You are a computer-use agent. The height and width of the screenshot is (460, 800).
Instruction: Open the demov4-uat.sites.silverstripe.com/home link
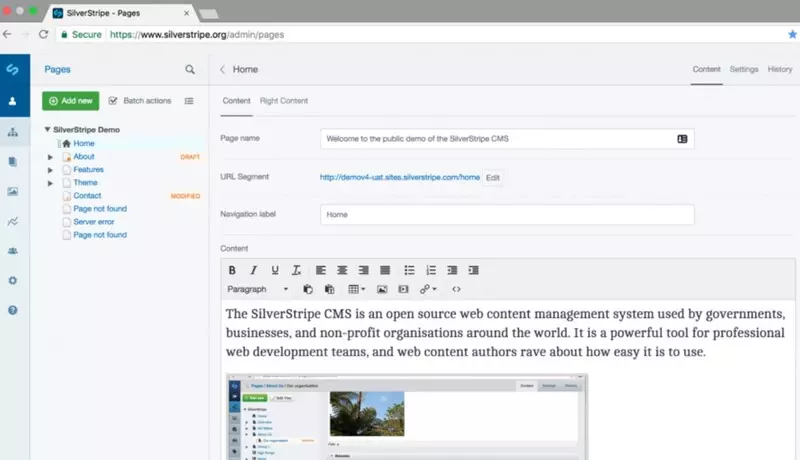tap(399, 177)
